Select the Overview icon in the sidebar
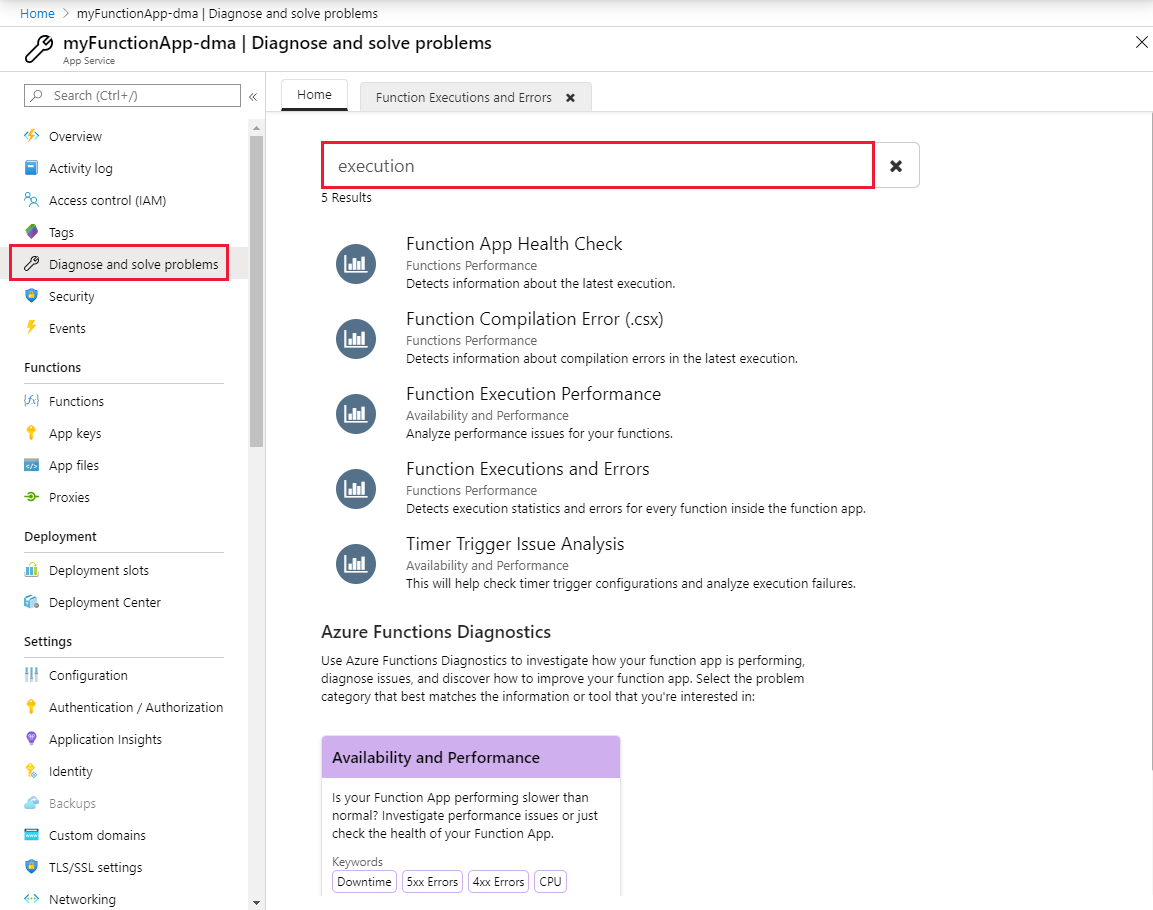Screen dimensions: 1153x910 point(33,136)
